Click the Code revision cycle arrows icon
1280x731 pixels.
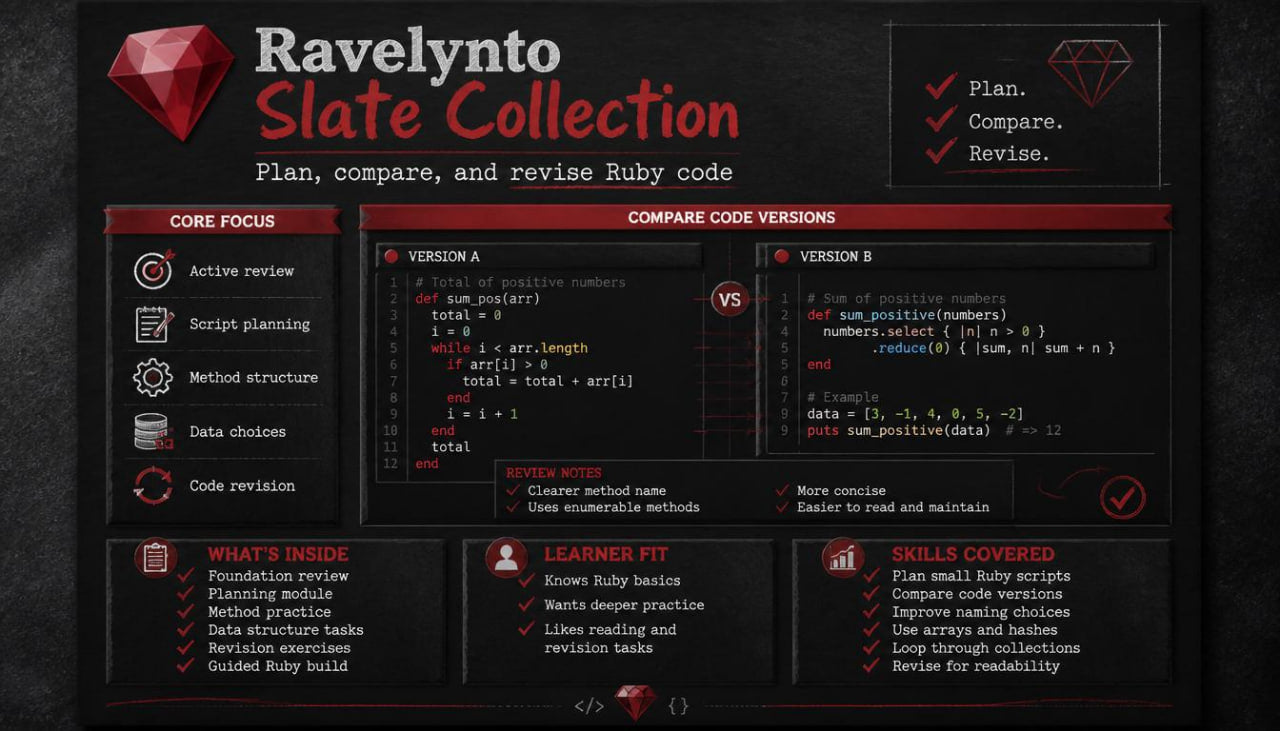(153, 486)
